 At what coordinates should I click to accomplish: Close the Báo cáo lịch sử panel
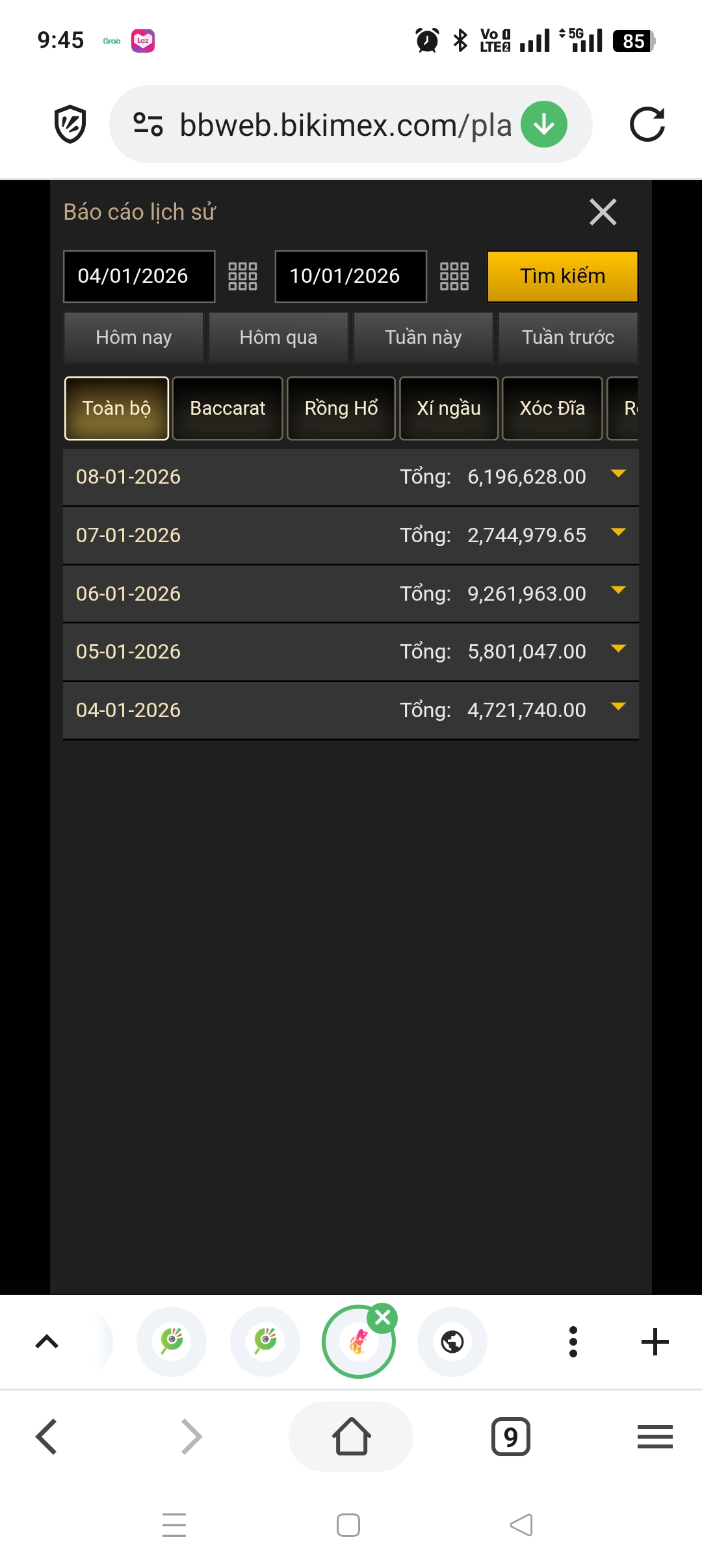tap(603, 212)
